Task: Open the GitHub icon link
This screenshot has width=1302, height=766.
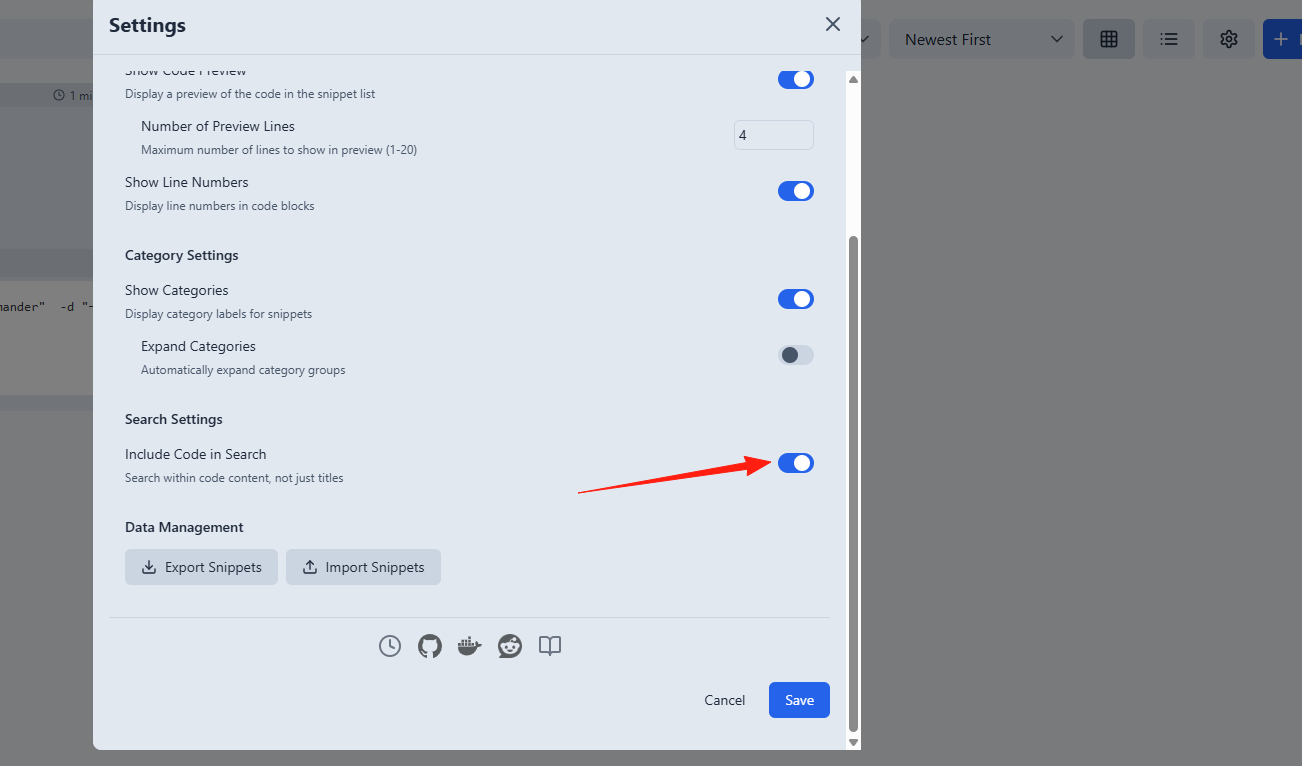Action: click(x=430, y=646)
